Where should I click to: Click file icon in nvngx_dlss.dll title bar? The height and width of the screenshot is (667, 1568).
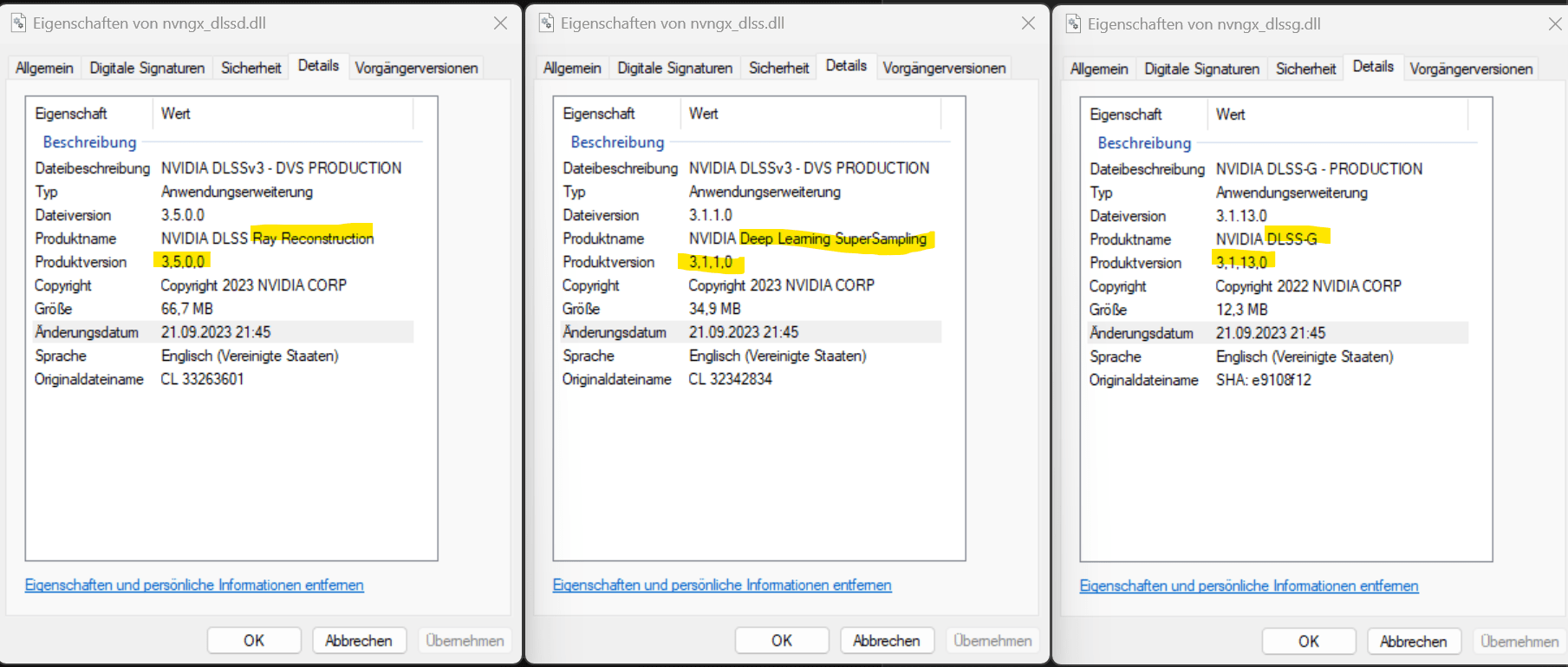coord(546,23)
